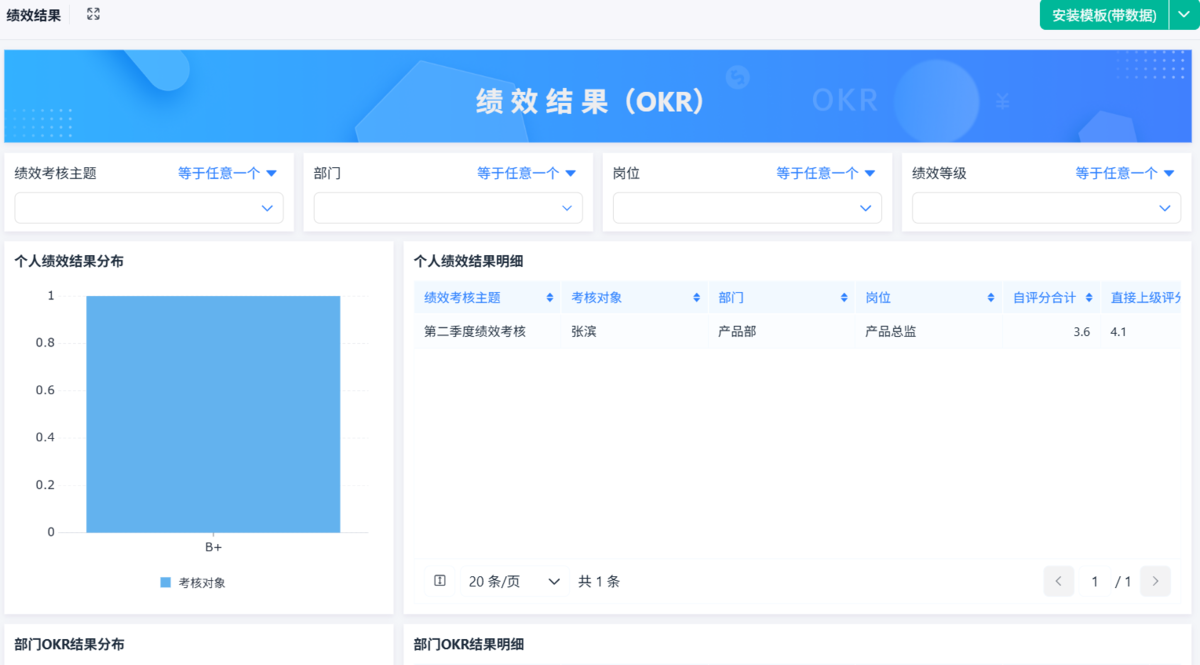
Task: Open the column settings icon in pagination bar
Action: [x=439, y=581]
